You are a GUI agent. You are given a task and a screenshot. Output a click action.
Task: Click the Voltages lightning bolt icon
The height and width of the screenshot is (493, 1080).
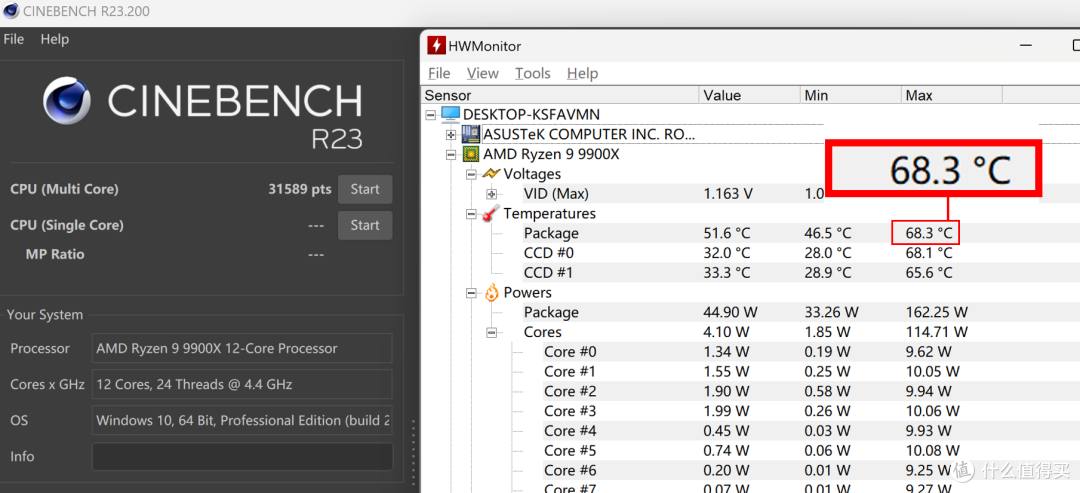[492, 174]
